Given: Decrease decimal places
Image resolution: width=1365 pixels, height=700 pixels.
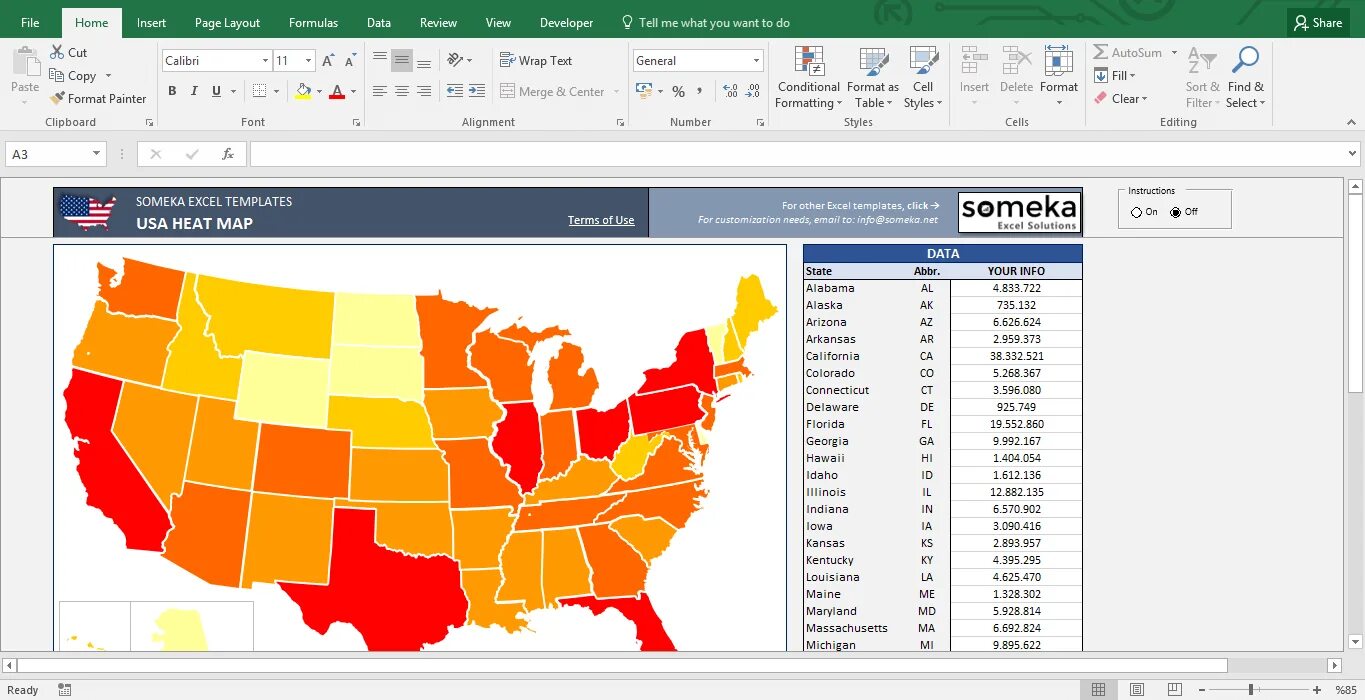Looking at the screenshot, I should tap(753, 91).
